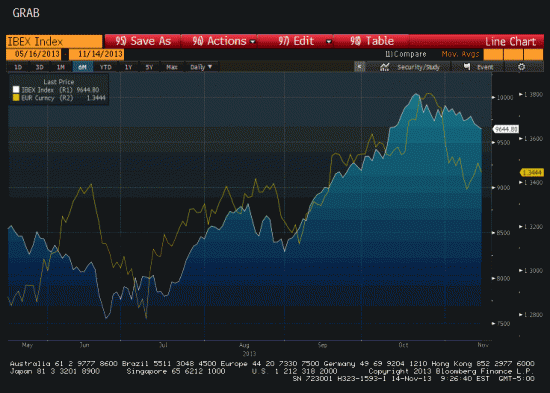
Task: Click the 1.2800 right axis label
Action: point(534,314)
